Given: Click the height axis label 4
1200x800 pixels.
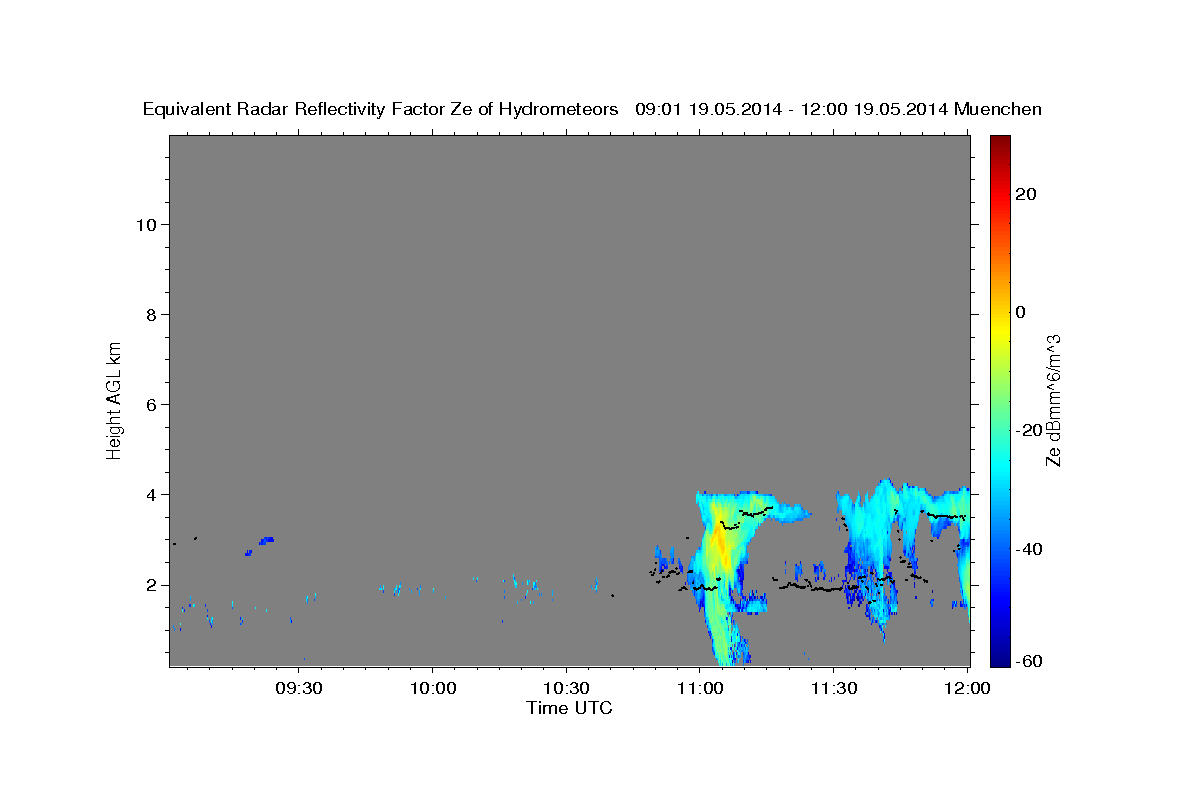Looking at the screenshot, I should click(151, 494).
